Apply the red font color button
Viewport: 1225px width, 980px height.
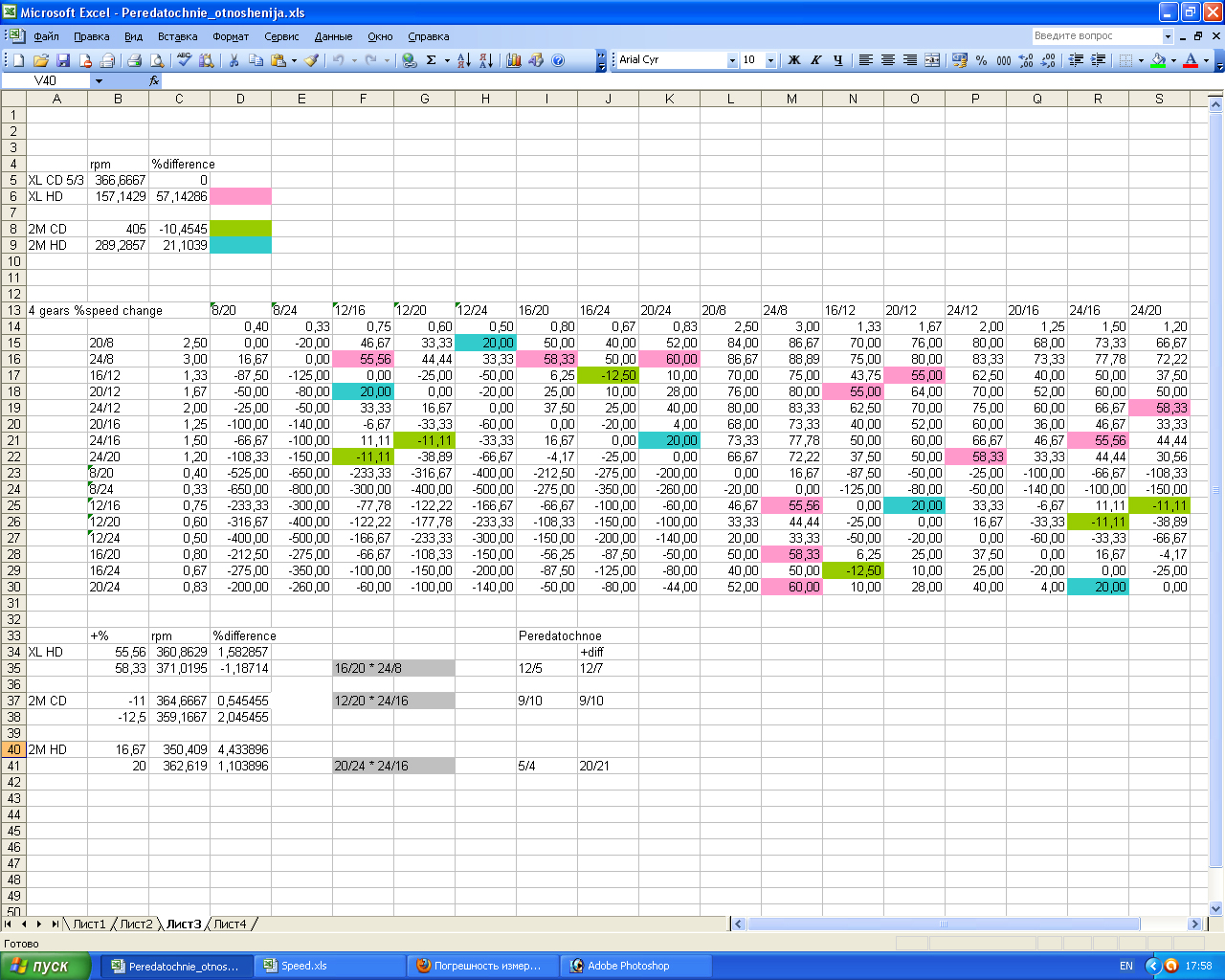tap(1191, 60)
